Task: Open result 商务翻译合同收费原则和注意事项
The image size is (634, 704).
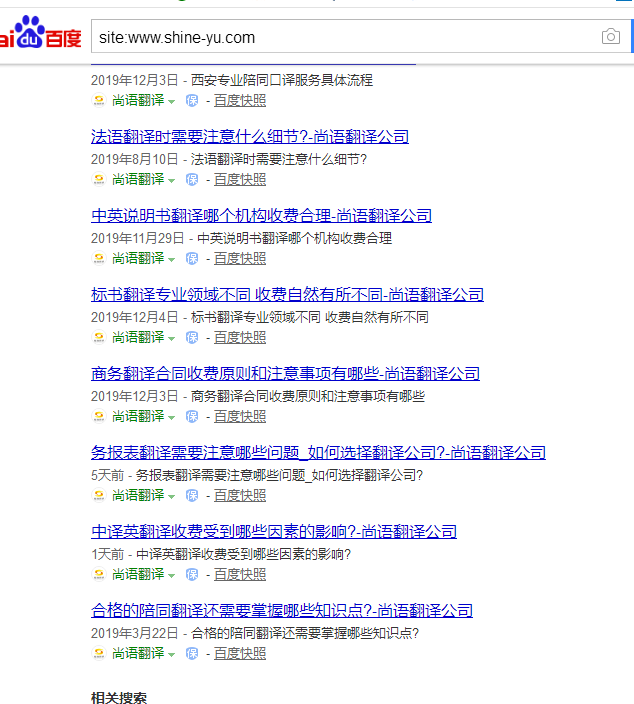Action: coord(285,374)
